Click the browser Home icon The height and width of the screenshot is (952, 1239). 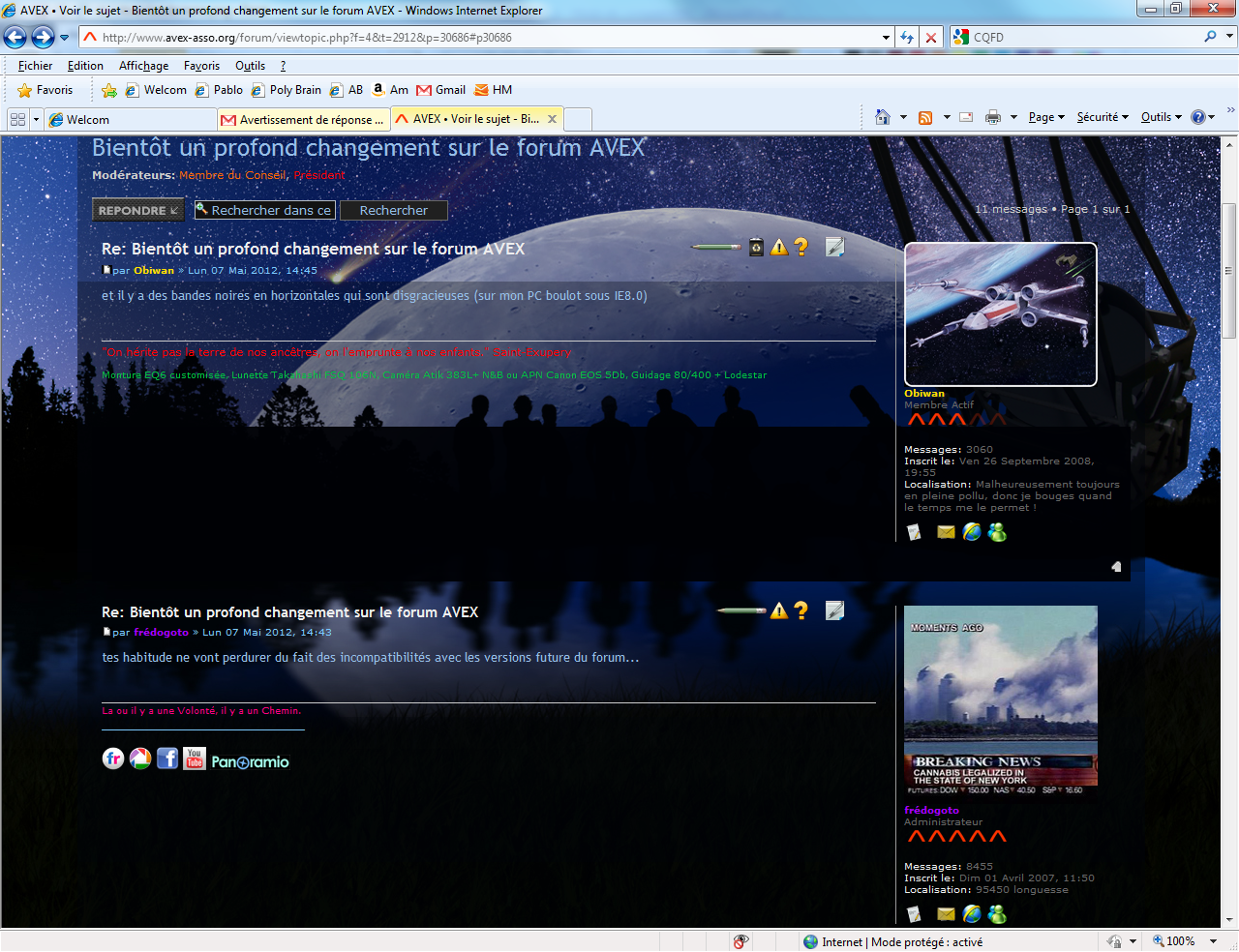pyautogui.click(x=882, y=117)
